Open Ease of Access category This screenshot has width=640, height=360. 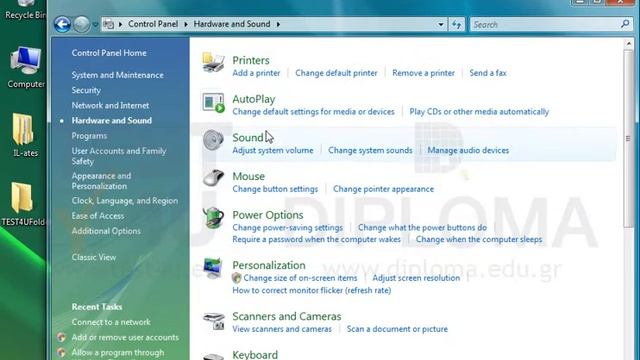tap(98, 216)
